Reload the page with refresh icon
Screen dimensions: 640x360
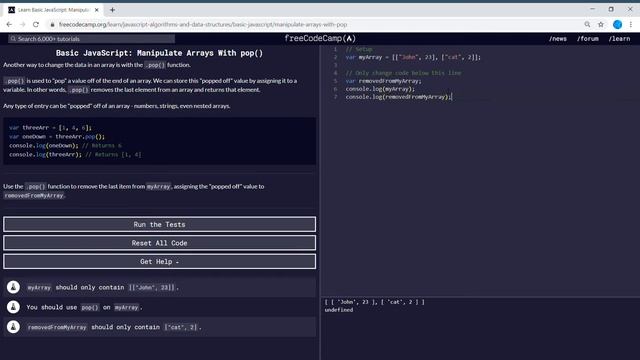[x=36, y=24]
